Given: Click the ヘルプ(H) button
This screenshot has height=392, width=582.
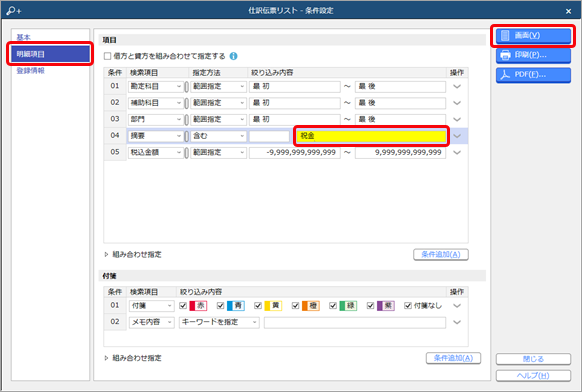Looking at the screenshot, I should click(x=533, y=376).
